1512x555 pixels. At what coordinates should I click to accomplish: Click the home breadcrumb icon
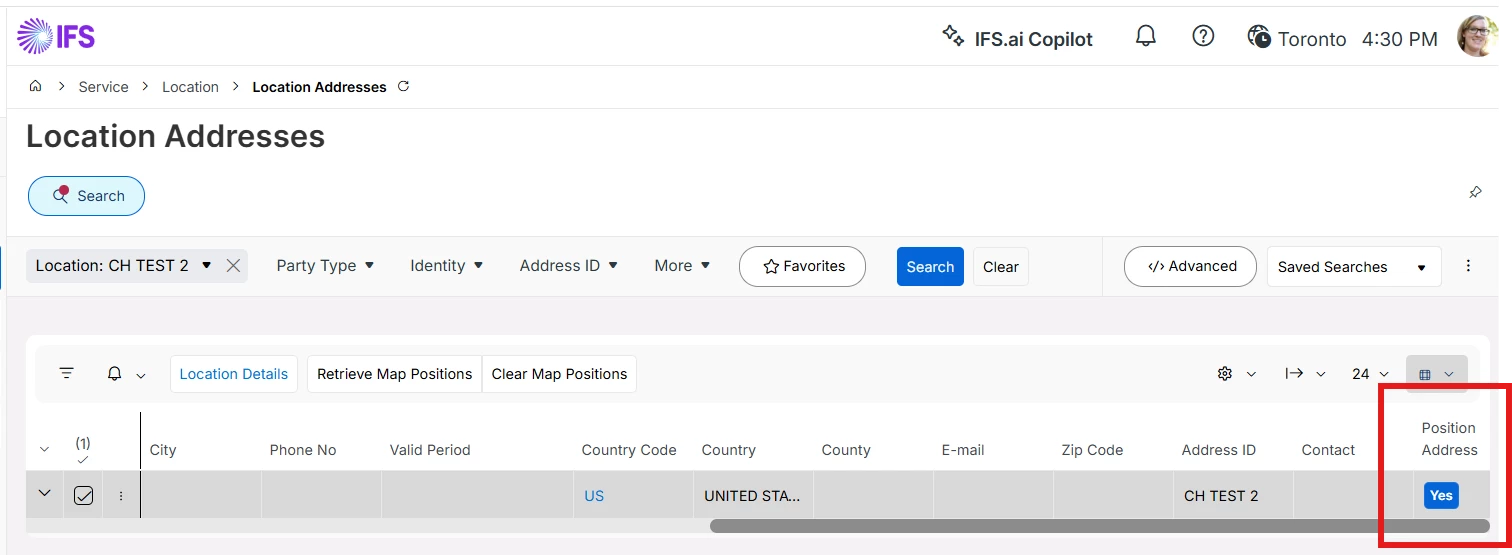click(35, 87)
